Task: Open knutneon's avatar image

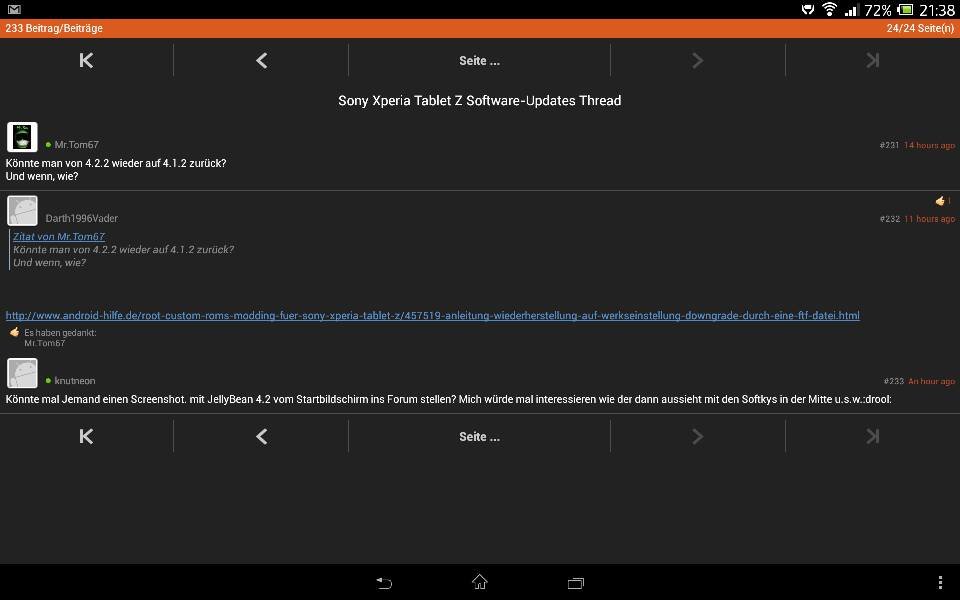Action: [22, 373]
